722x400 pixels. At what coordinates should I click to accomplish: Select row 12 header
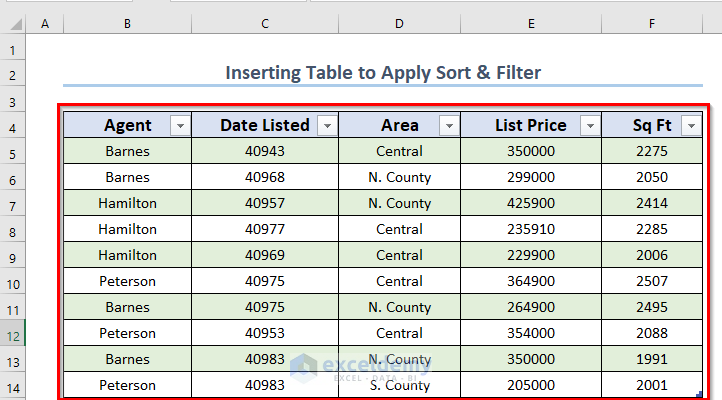13,333
